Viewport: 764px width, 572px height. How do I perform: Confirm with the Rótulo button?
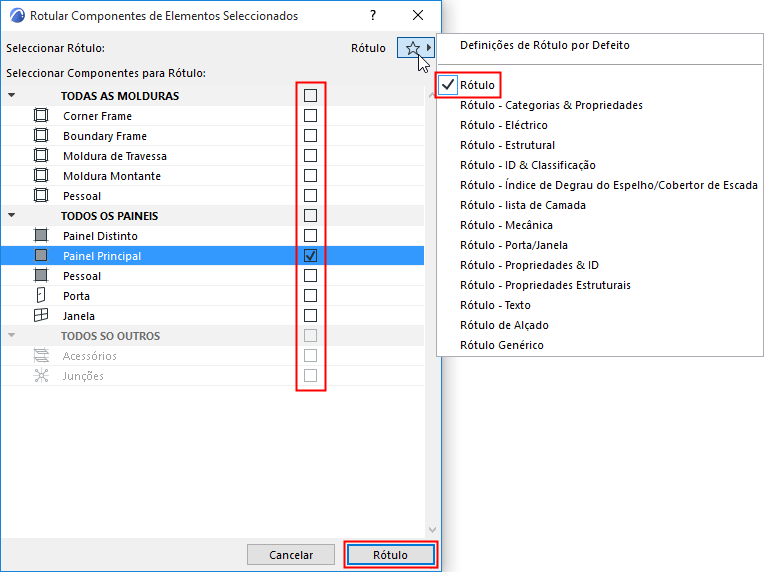(390, 554)
